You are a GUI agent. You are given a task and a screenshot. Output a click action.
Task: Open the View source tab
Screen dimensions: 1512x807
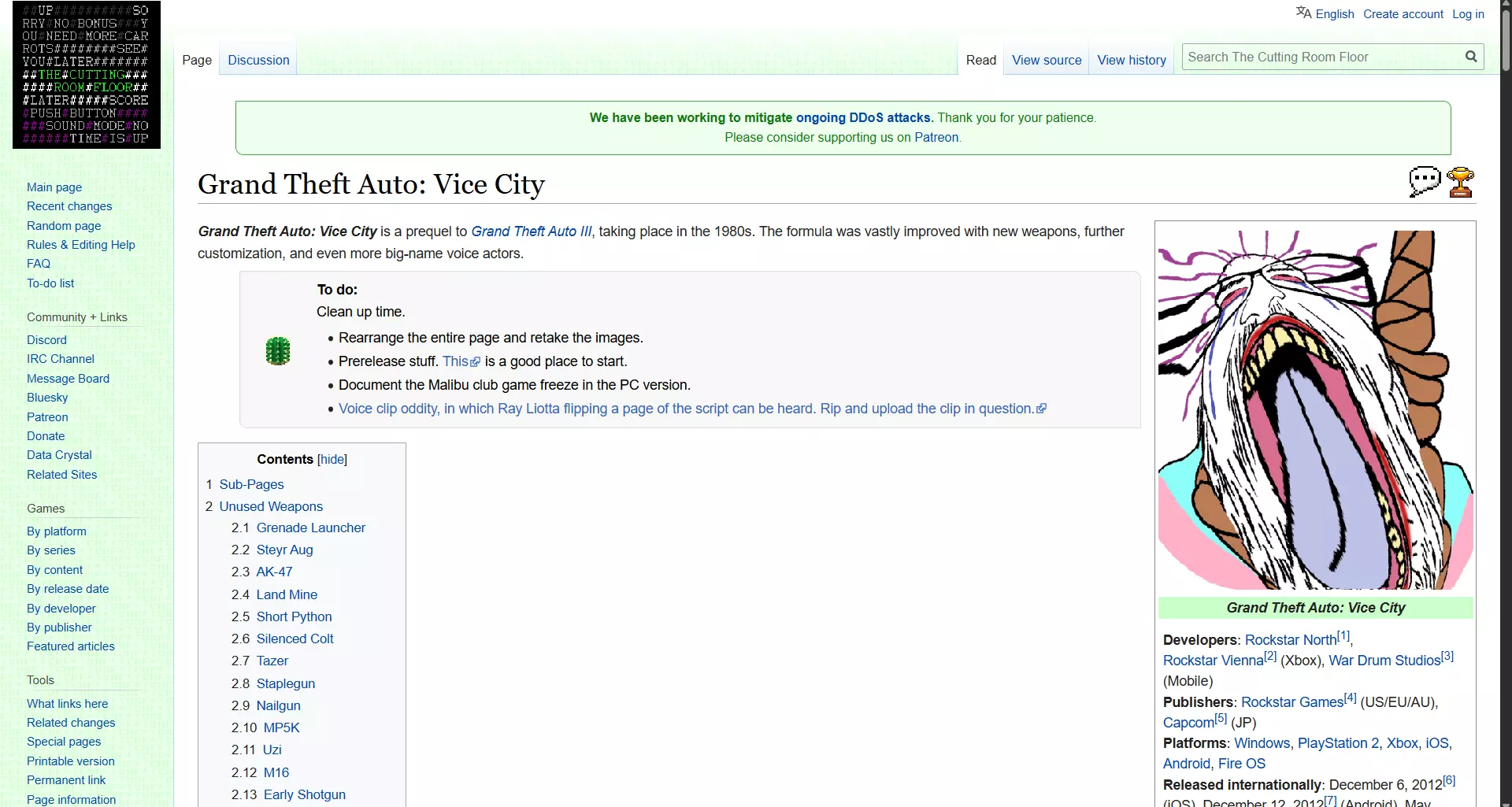pos(1047,60)
